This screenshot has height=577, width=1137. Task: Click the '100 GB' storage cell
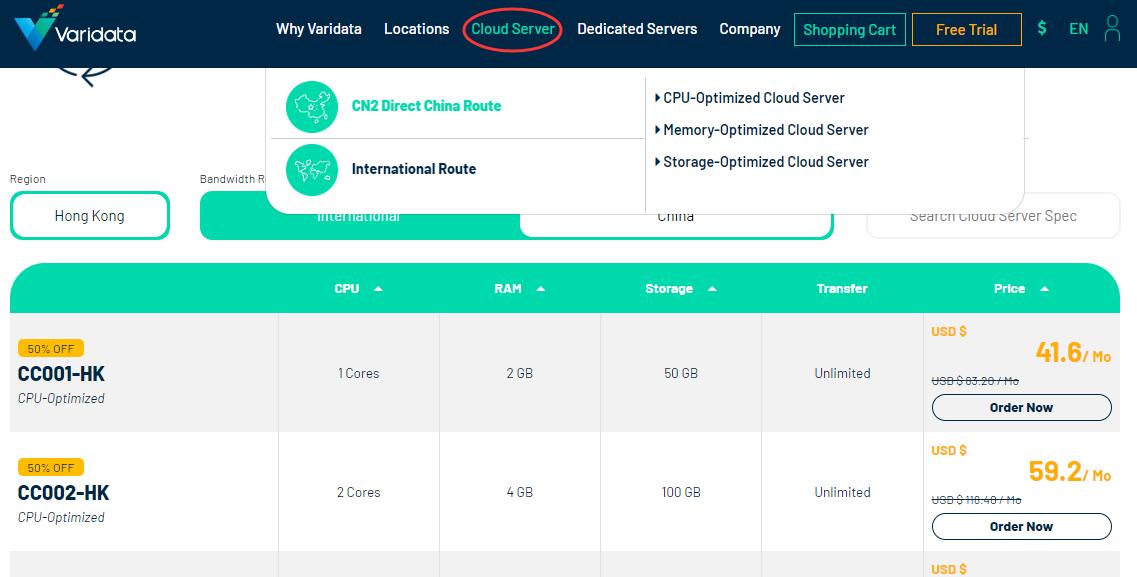pos(681,492)
